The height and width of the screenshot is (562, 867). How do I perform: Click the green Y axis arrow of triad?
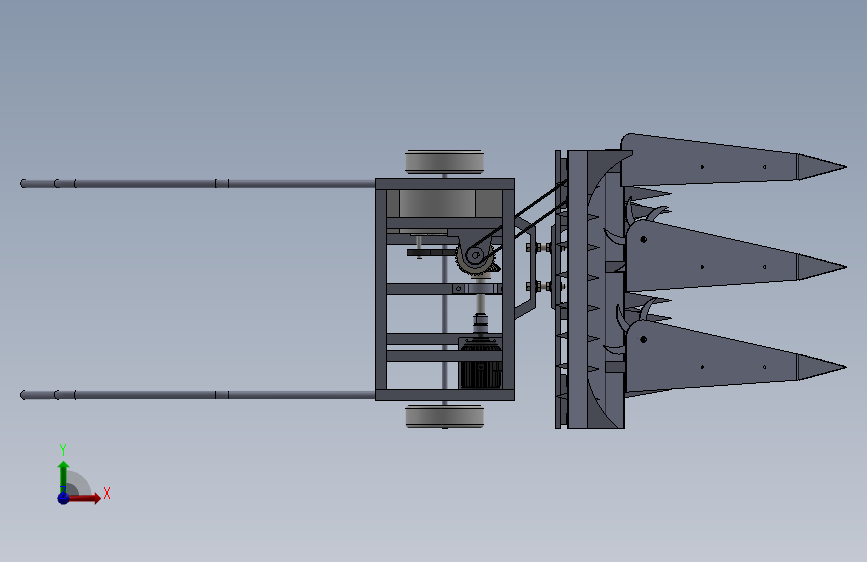pos(63,477)
